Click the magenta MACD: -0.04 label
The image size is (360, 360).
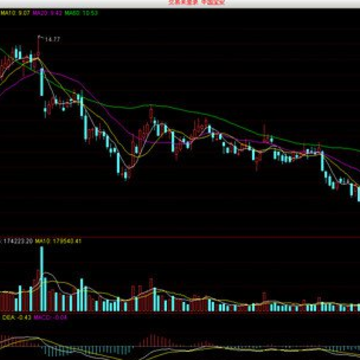(51, 317)
